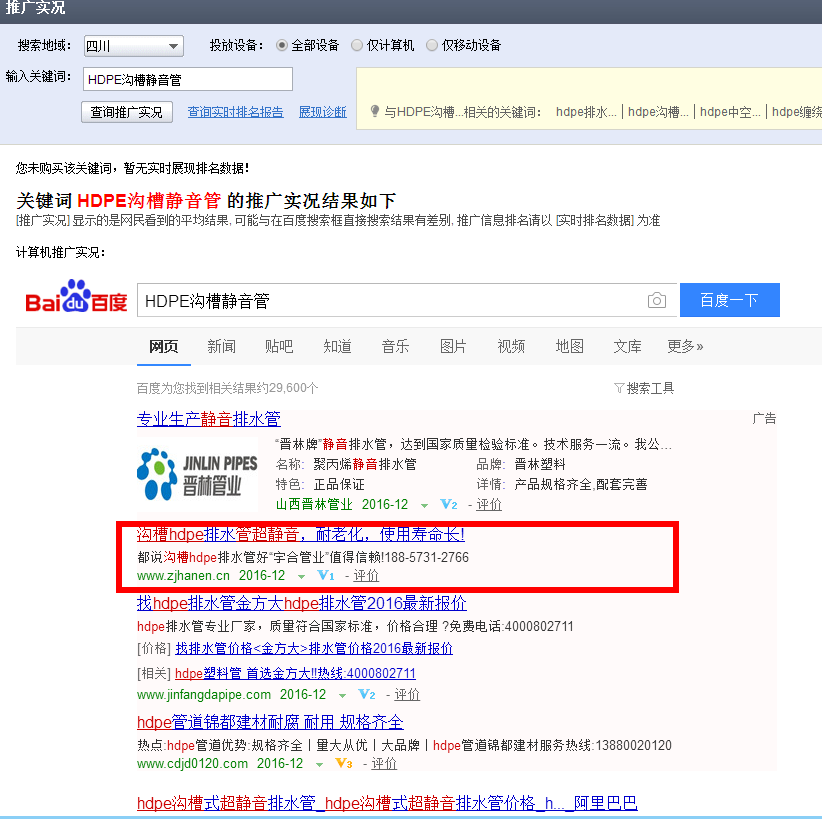Switch to the 新闻 tab
The height and width of the screenshot is (819, 822).
click(221, 347)
